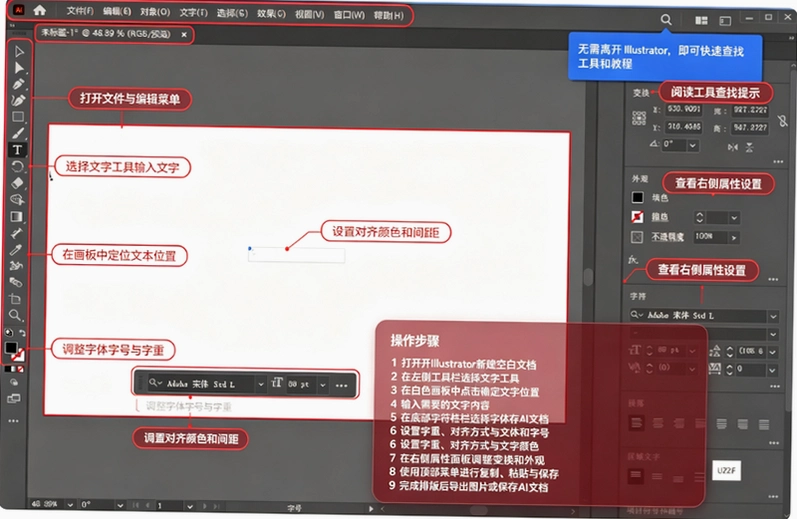This screenshot has height=519, width=797.
Task: Open 窗口(W) menu
Action: click(x=349, y=15)
